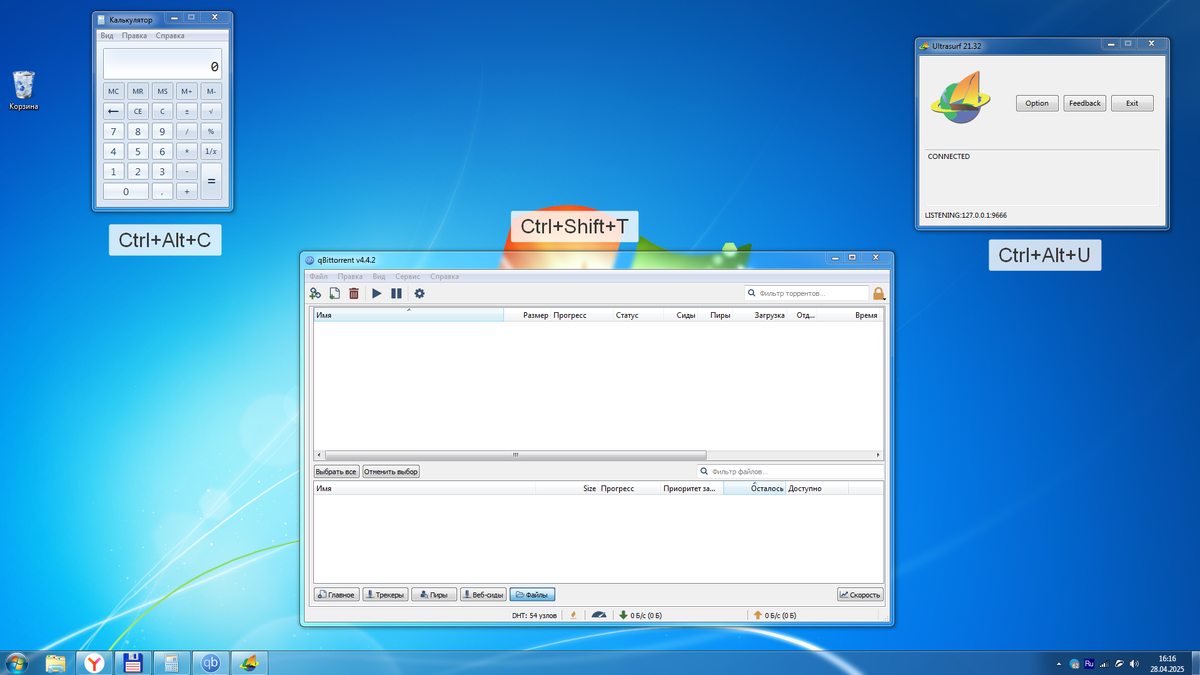Switch to the Трекеры tab
The width and height of the screenshot is (1200, 675).
tap(385, 594)
